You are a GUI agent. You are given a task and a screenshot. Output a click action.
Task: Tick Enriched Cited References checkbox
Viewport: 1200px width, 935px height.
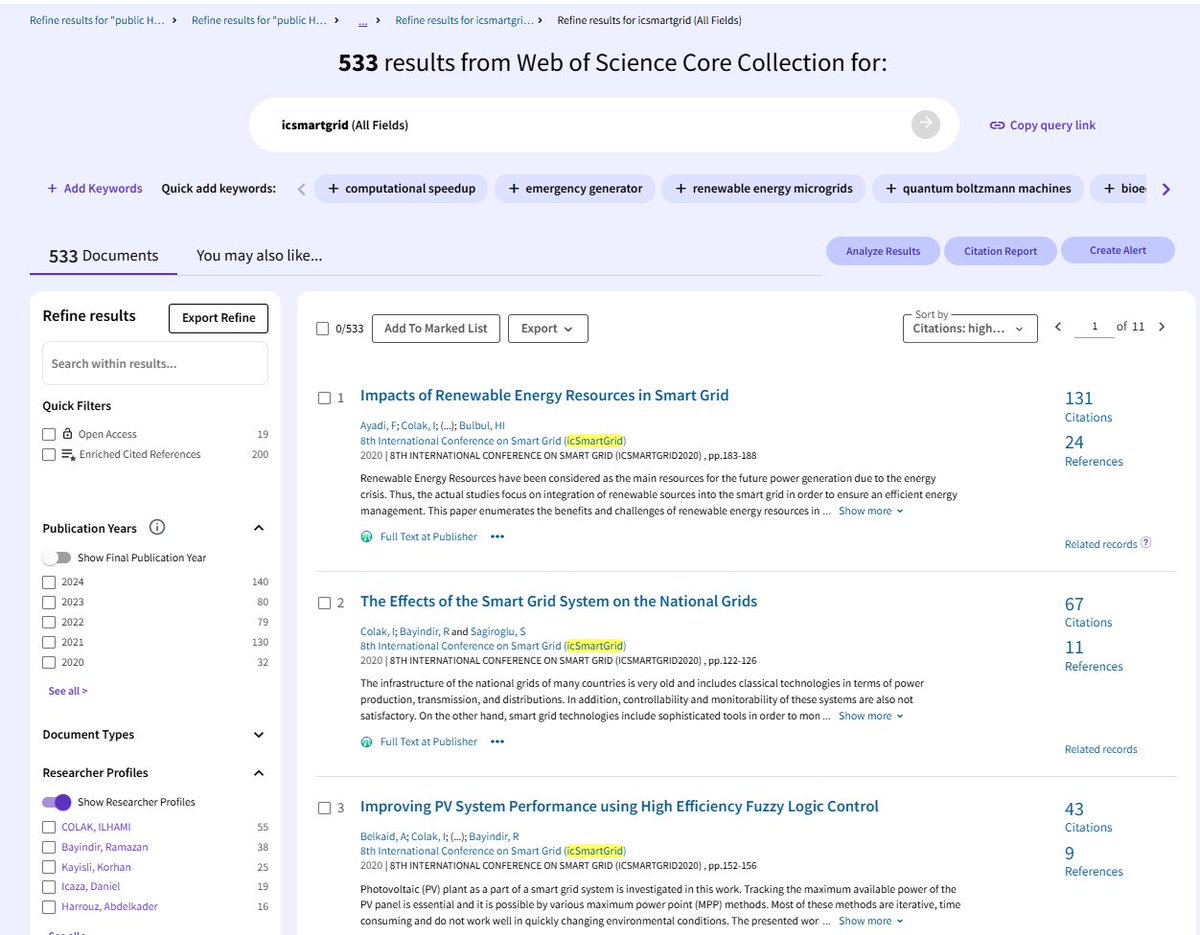click(x=49, y=454)
